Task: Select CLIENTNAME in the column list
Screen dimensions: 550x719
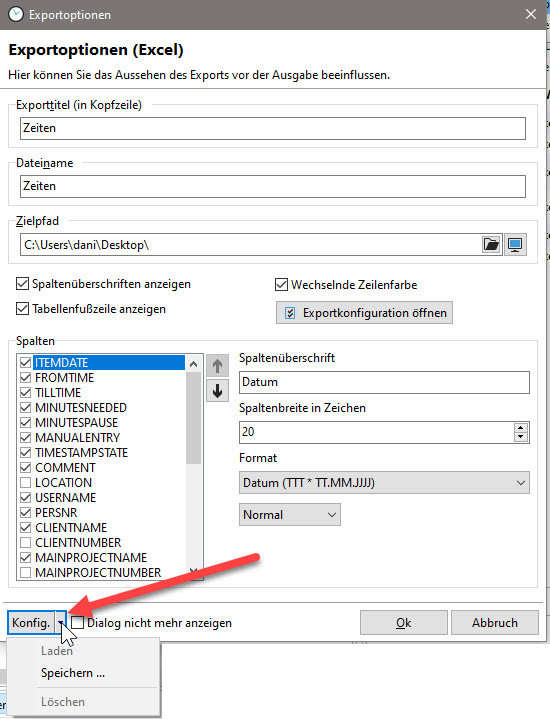Action: pyautogui.click(x=71, y=528)
